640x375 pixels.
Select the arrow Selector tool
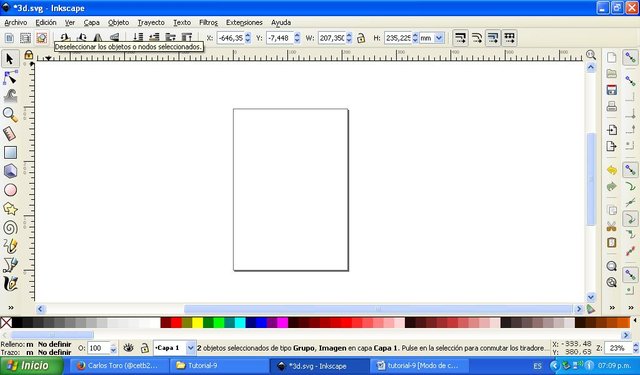pos(10,59)
